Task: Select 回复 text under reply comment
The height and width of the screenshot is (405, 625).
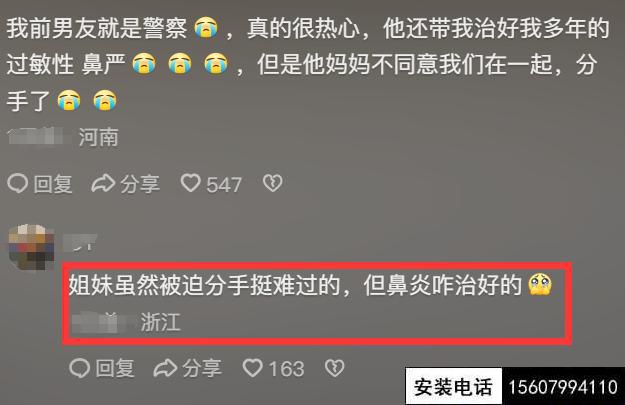Action: [x=115, y=368]
